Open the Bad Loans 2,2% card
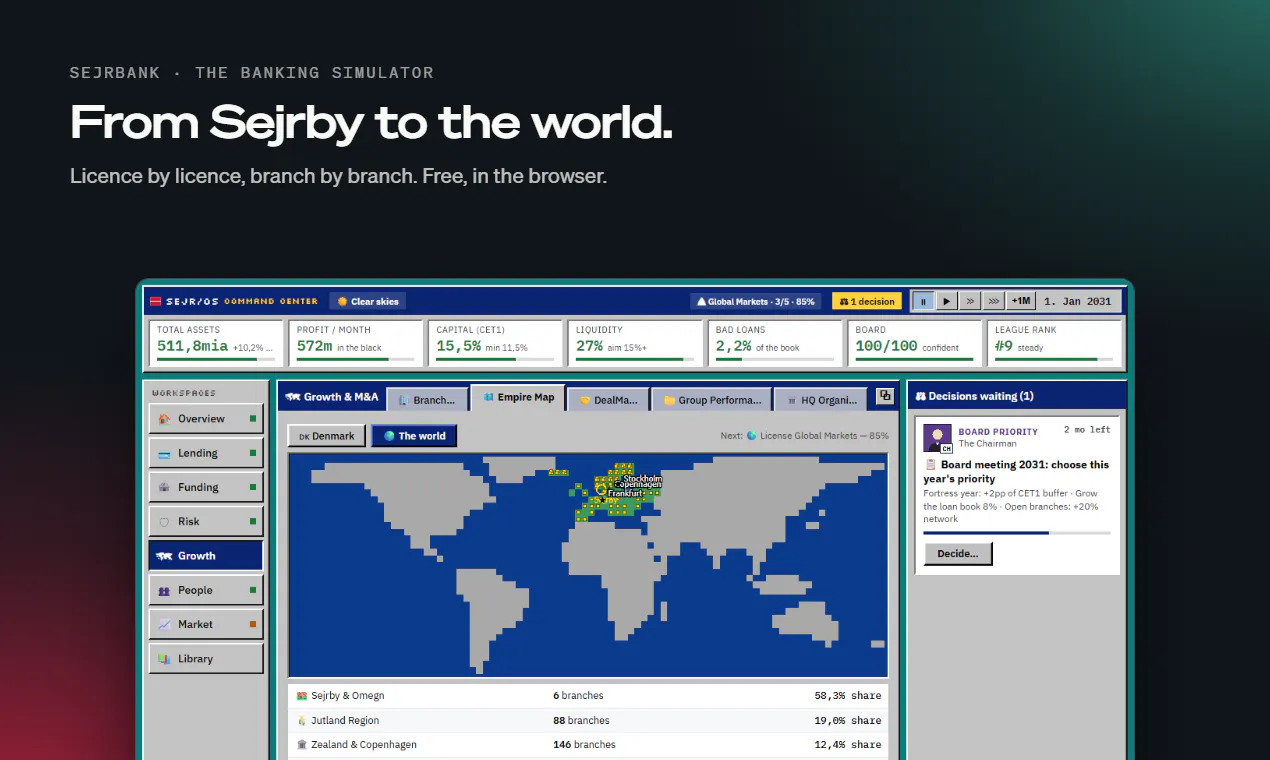 point(775,343)
